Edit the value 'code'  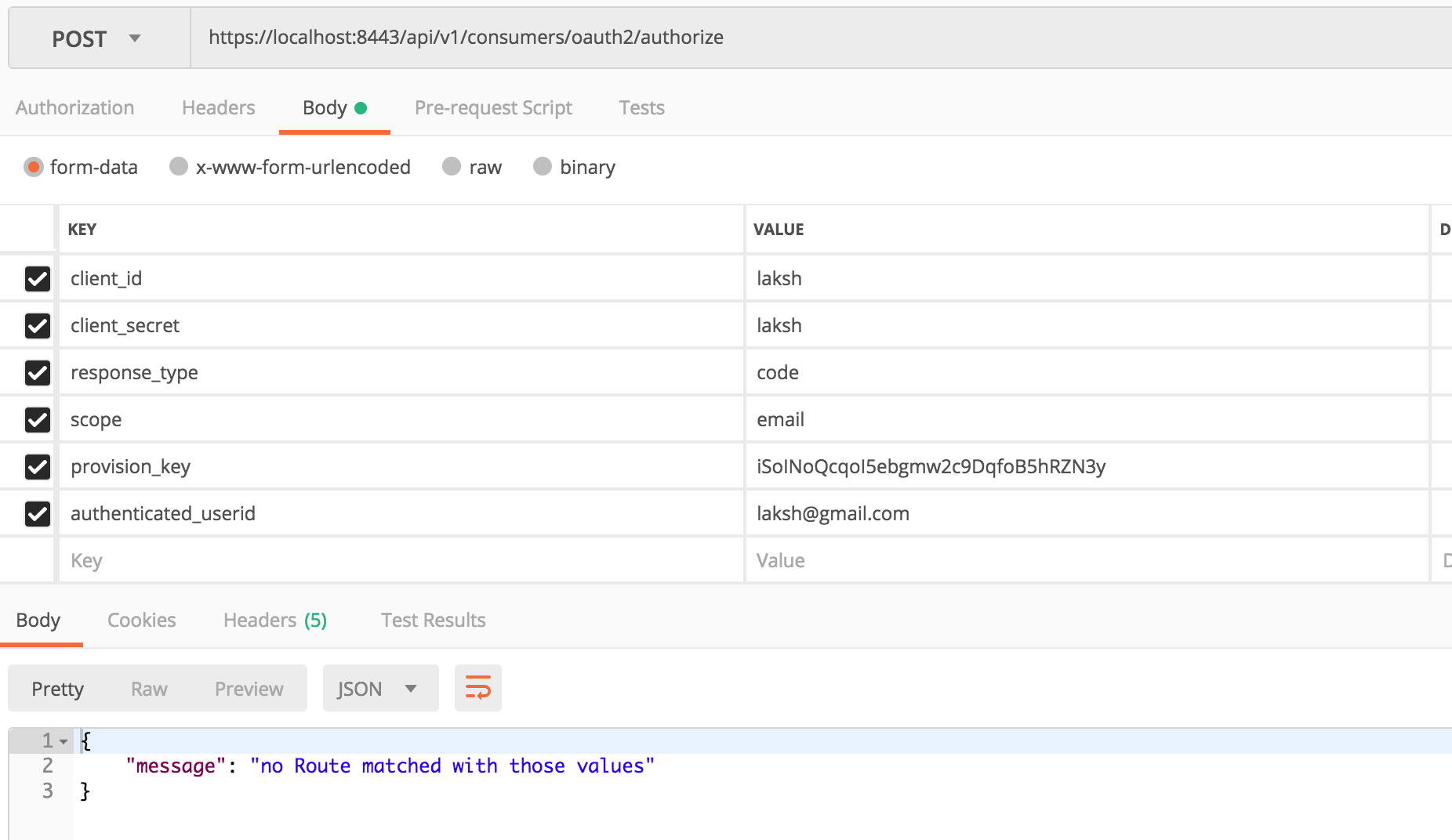coord(1087,372)
